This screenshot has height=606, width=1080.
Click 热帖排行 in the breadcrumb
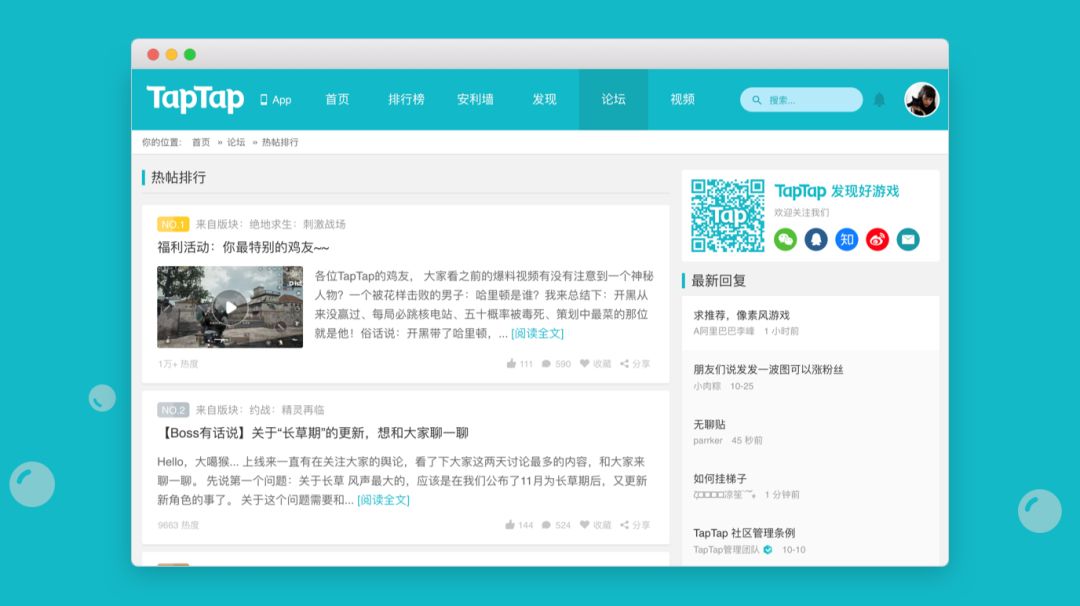pyautogui.click(x=280, y=143)
